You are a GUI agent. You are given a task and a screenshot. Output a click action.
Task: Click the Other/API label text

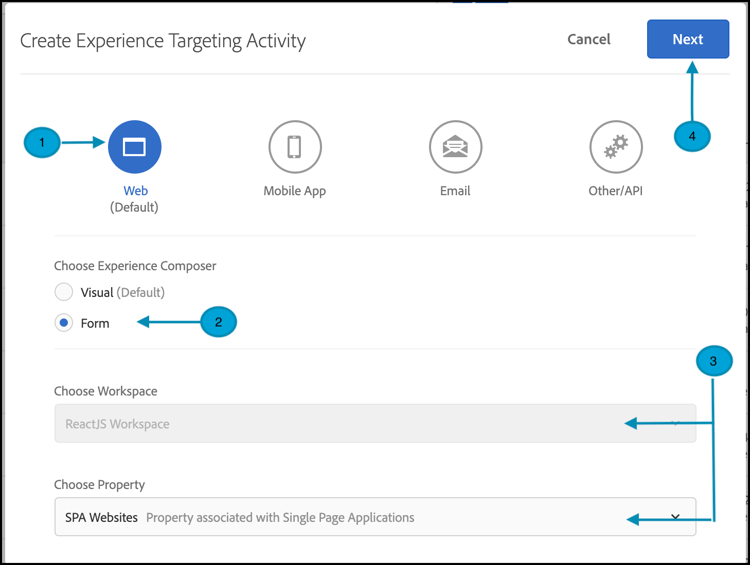coord(615,191)
